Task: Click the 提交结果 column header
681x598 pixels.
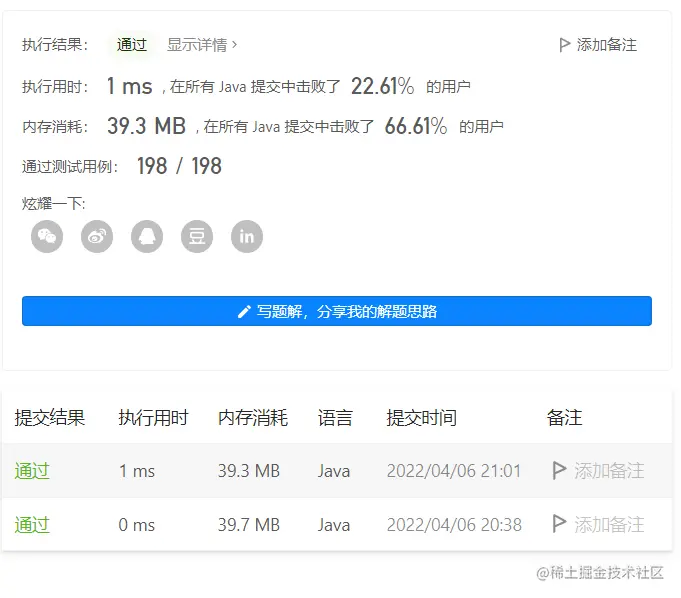Action: click(x=50, y=418)
